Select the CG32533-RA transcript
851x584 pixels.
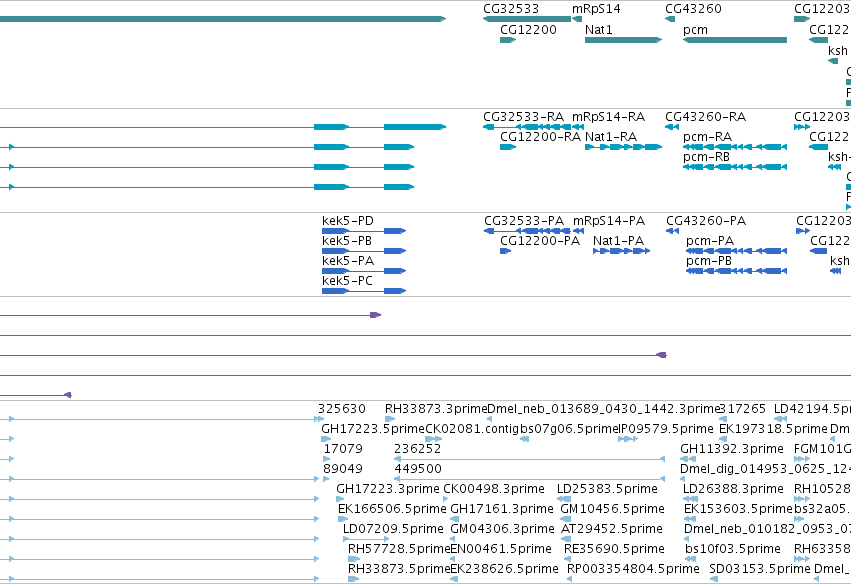click(x=526, y=127)
